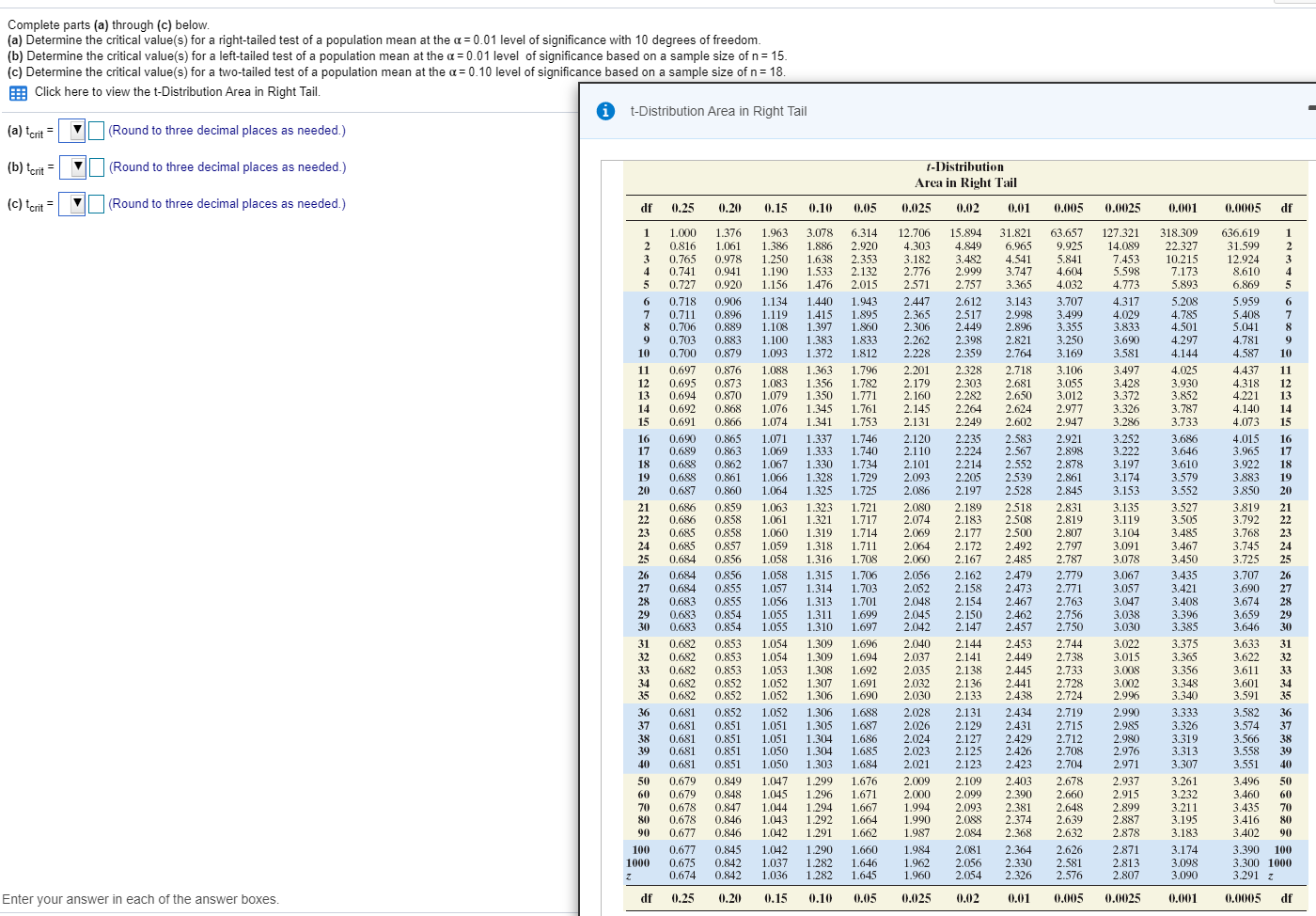Click value 2.764 in the df 10 row
1316x916 pixels.
1018,354
